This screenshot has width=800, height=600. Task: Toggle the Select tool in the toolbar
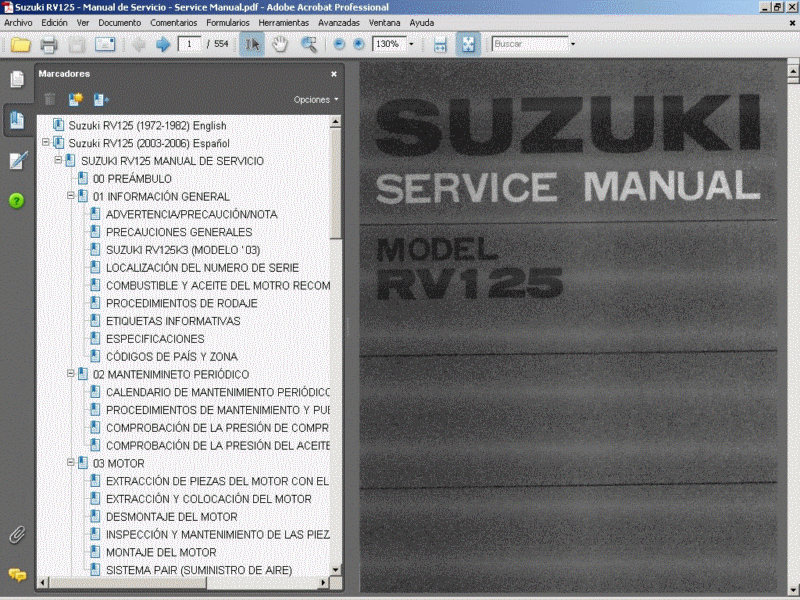pos(252,44)
